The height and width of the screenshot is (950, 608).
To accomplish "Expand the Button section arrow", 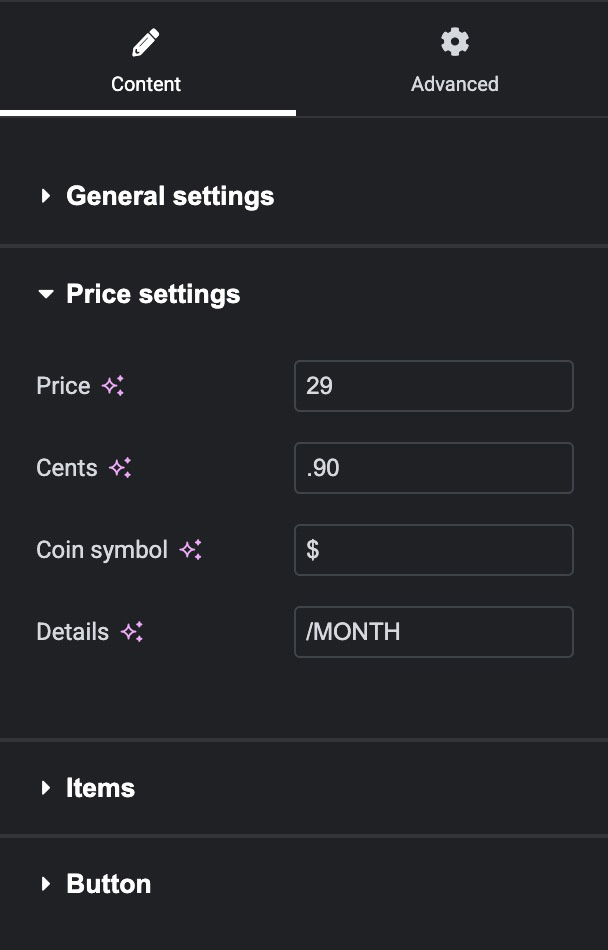I will pyautogui.click(x=45, y=884).
